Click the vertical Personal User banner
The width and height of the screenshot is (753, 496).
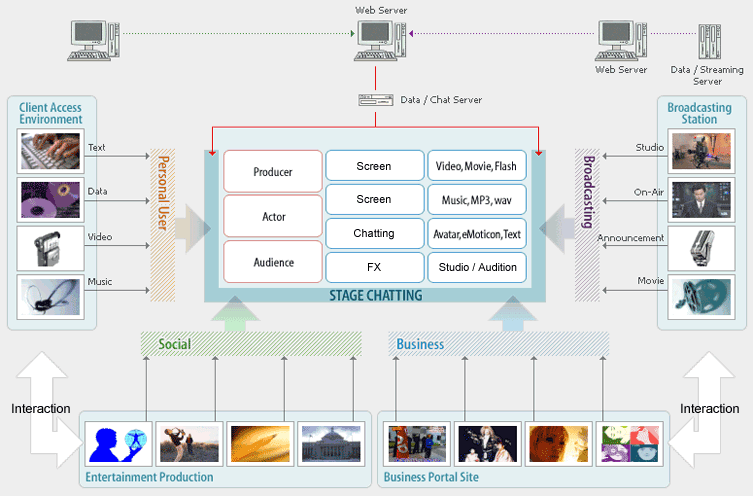[163, 225]
